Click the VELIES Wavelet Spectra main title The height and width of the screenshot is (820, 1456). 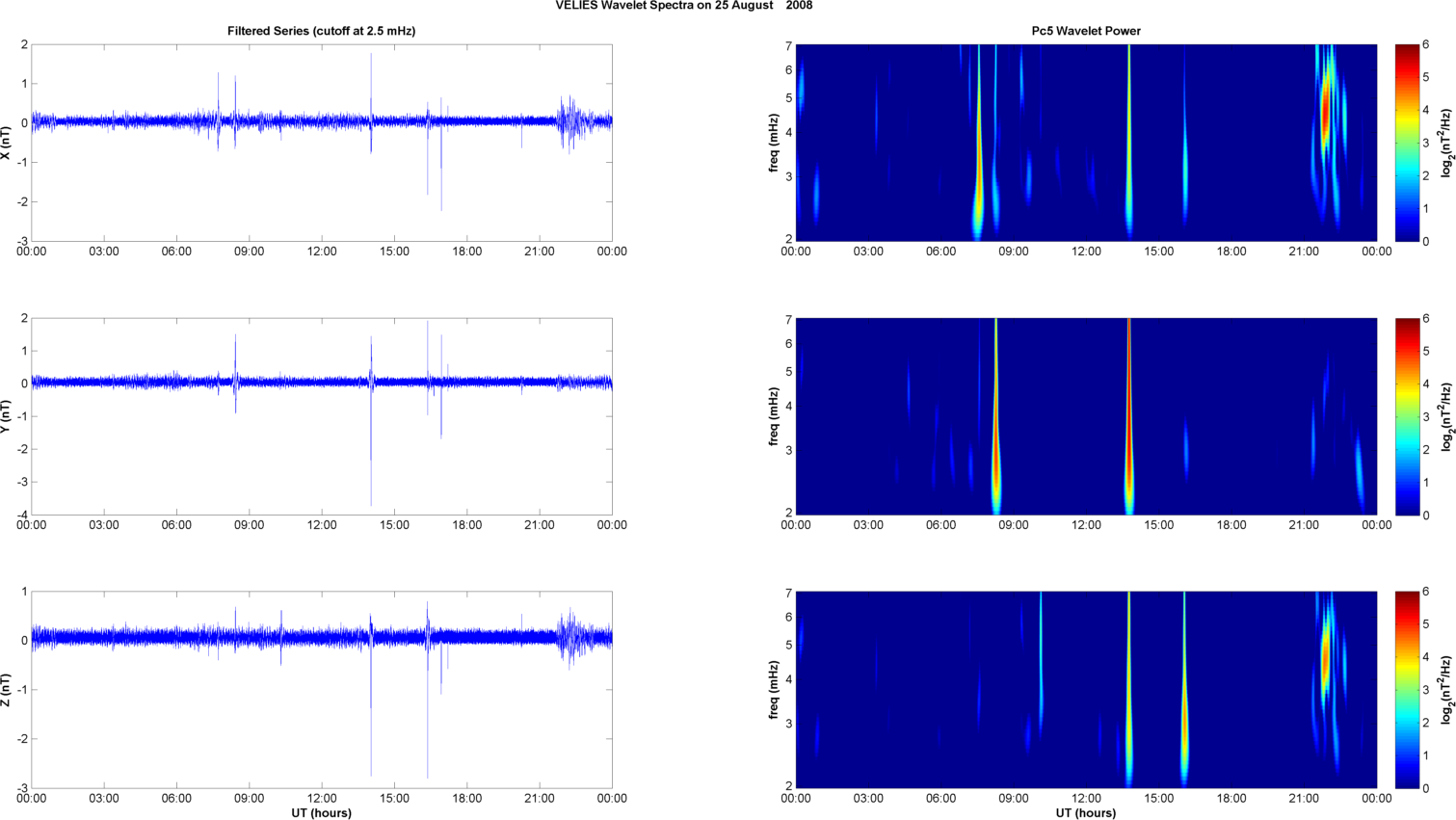point(683,6)
